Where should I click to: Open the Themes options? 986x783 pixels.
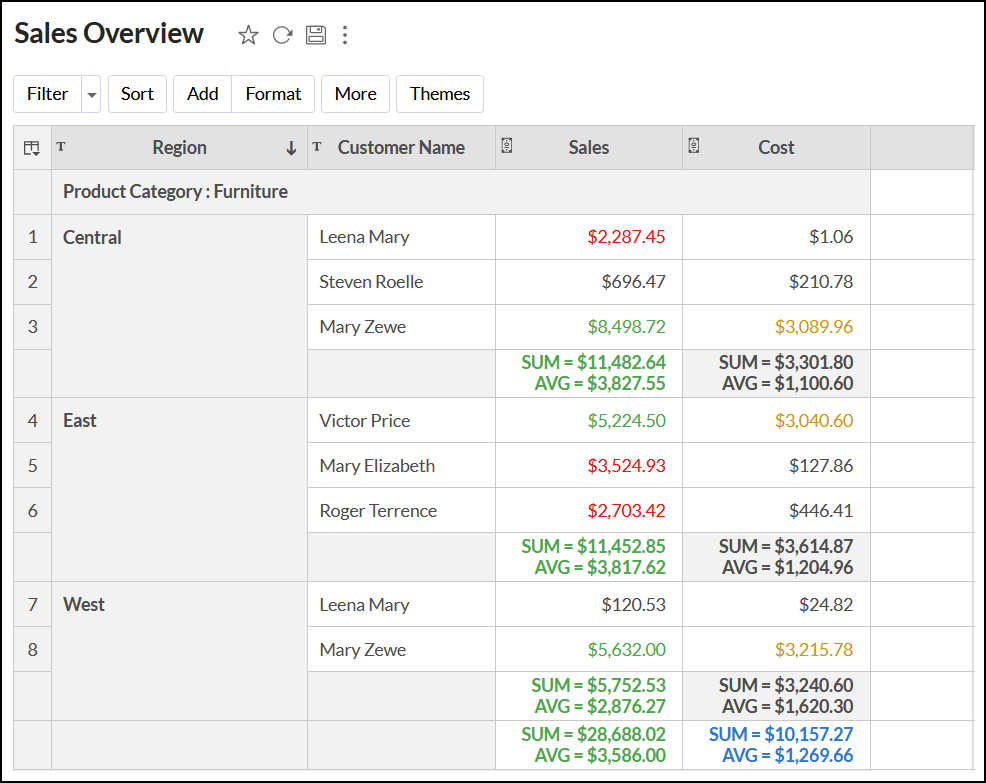[x=440, y=94]
